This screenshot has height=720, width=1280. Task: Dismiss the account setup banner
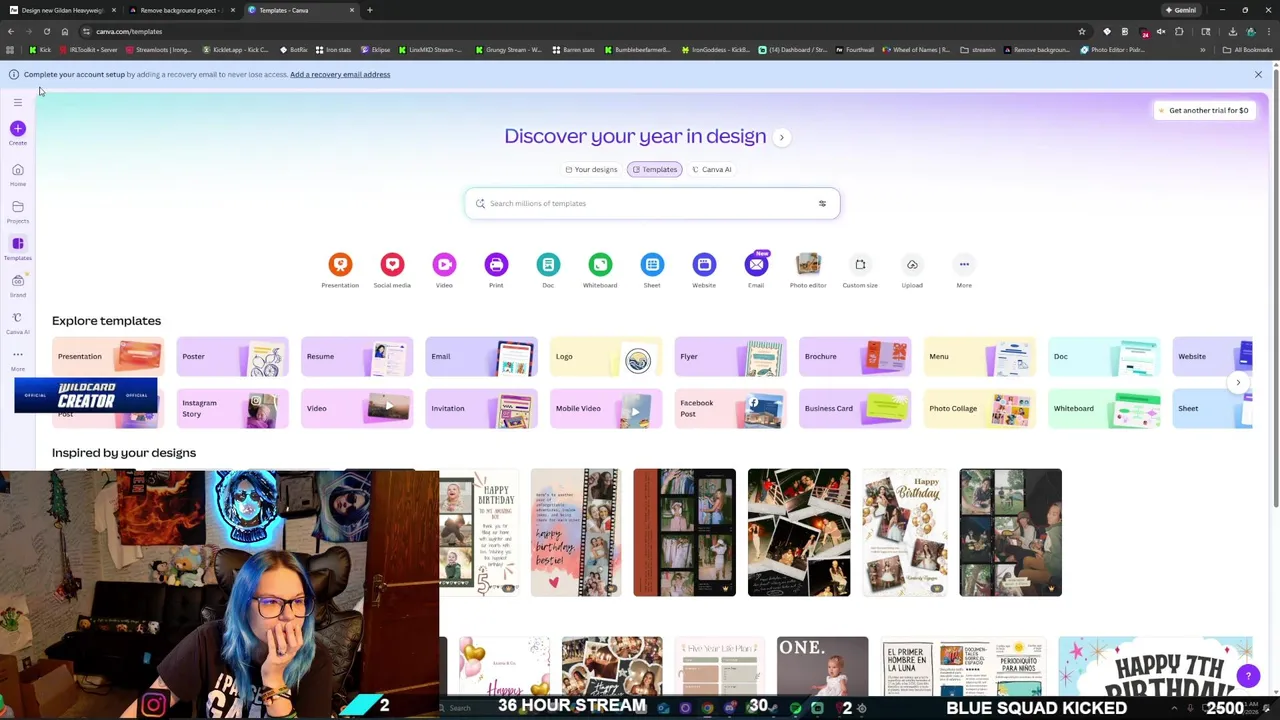point(1258,74)
